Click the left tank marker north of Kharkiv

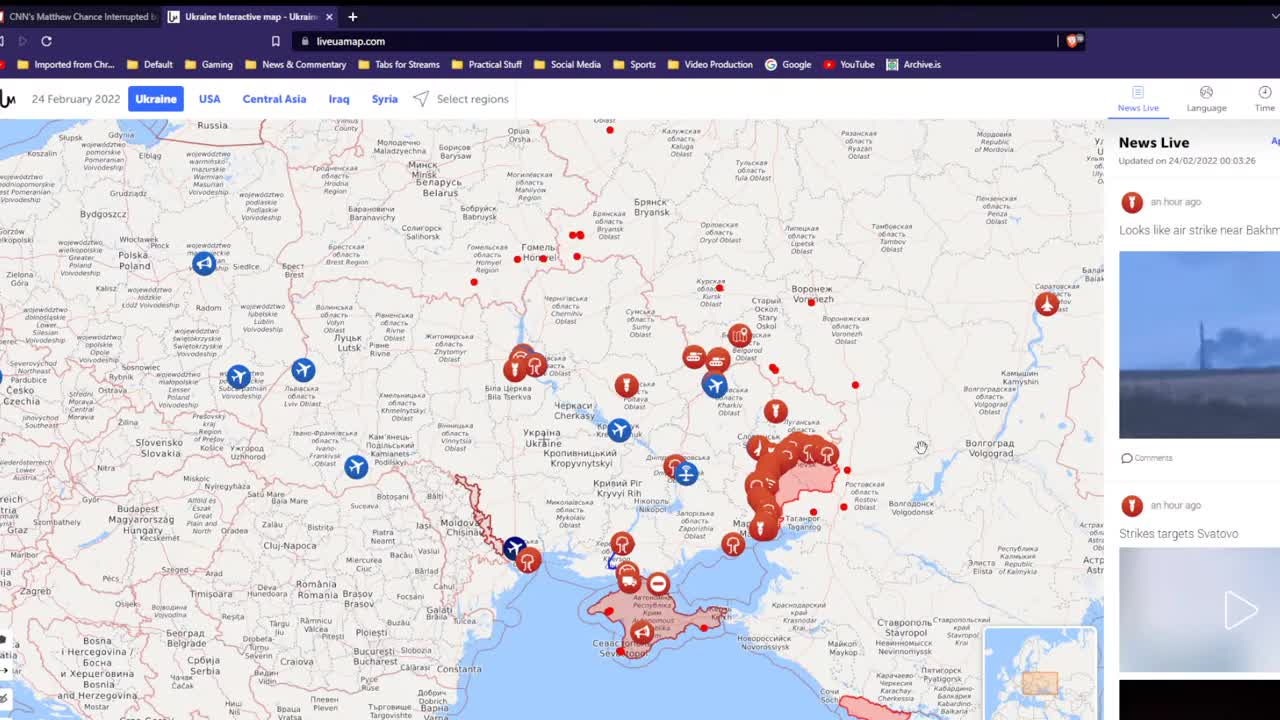pyautogui.click(x=695, y=356)
